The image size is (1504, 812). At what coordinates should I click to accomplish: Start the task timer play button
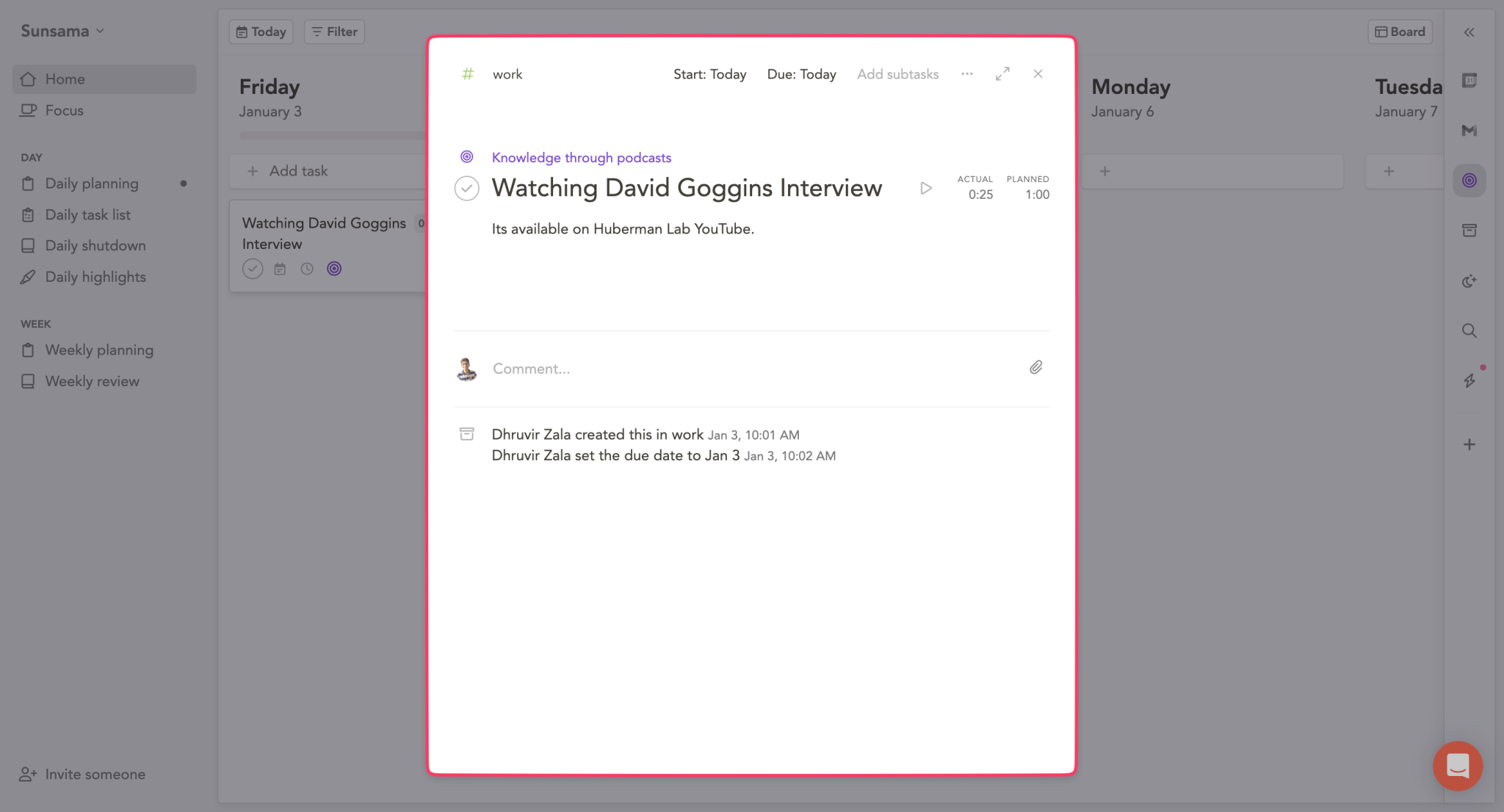(925, 189)
